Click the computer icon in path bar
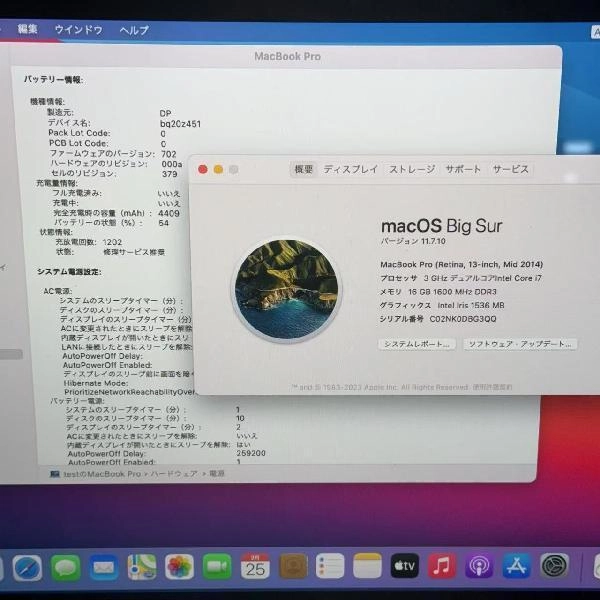This screenshot has width=600, height=600. pyautogui.click(x=55, y=474)
